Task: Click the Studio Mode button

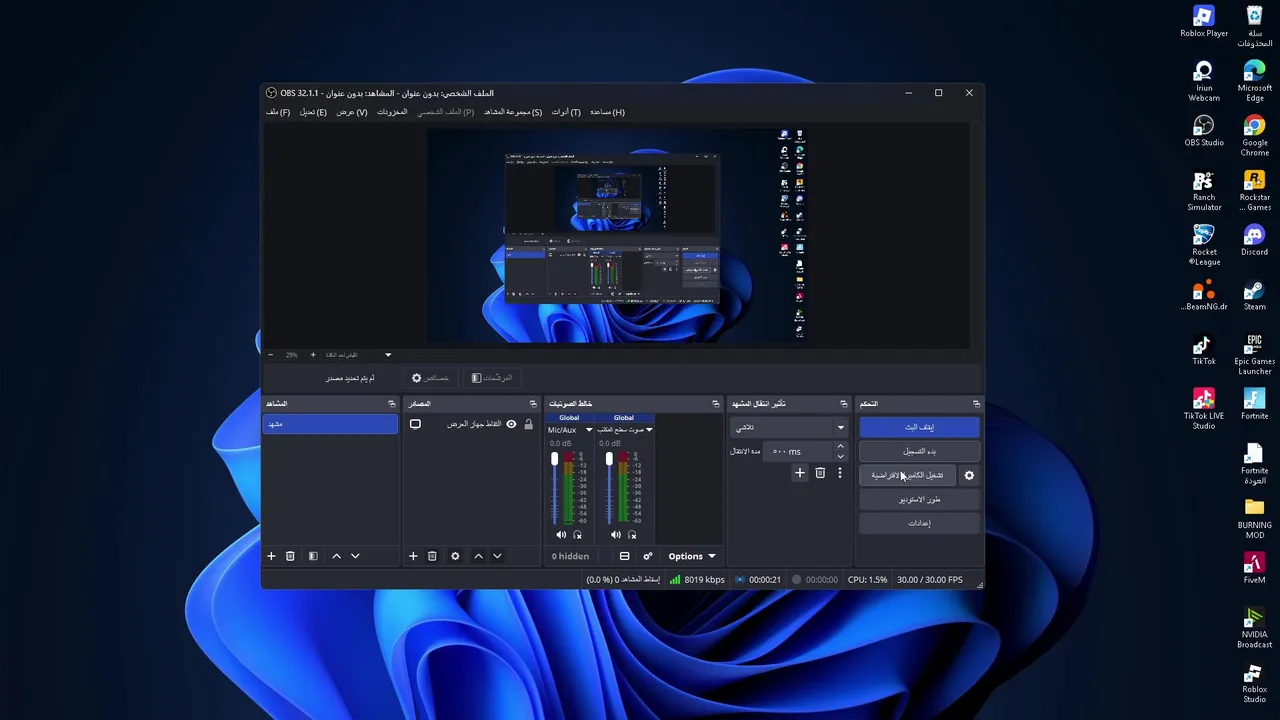Action: (919, 499)
